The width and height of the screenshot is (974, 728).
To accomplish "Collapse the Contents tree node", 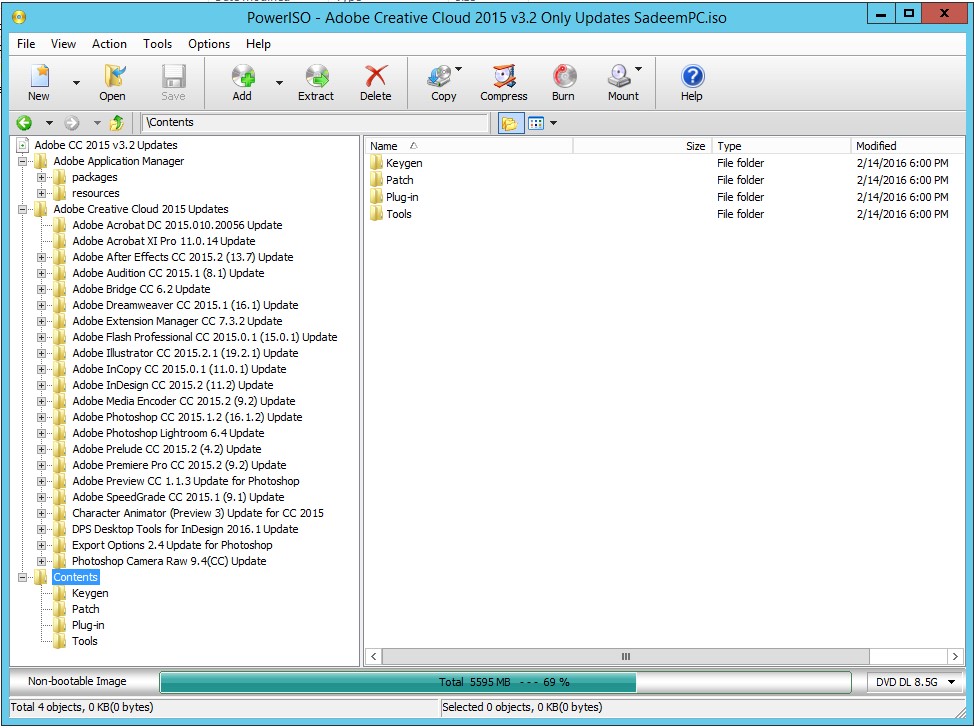I will click(22, 578).
